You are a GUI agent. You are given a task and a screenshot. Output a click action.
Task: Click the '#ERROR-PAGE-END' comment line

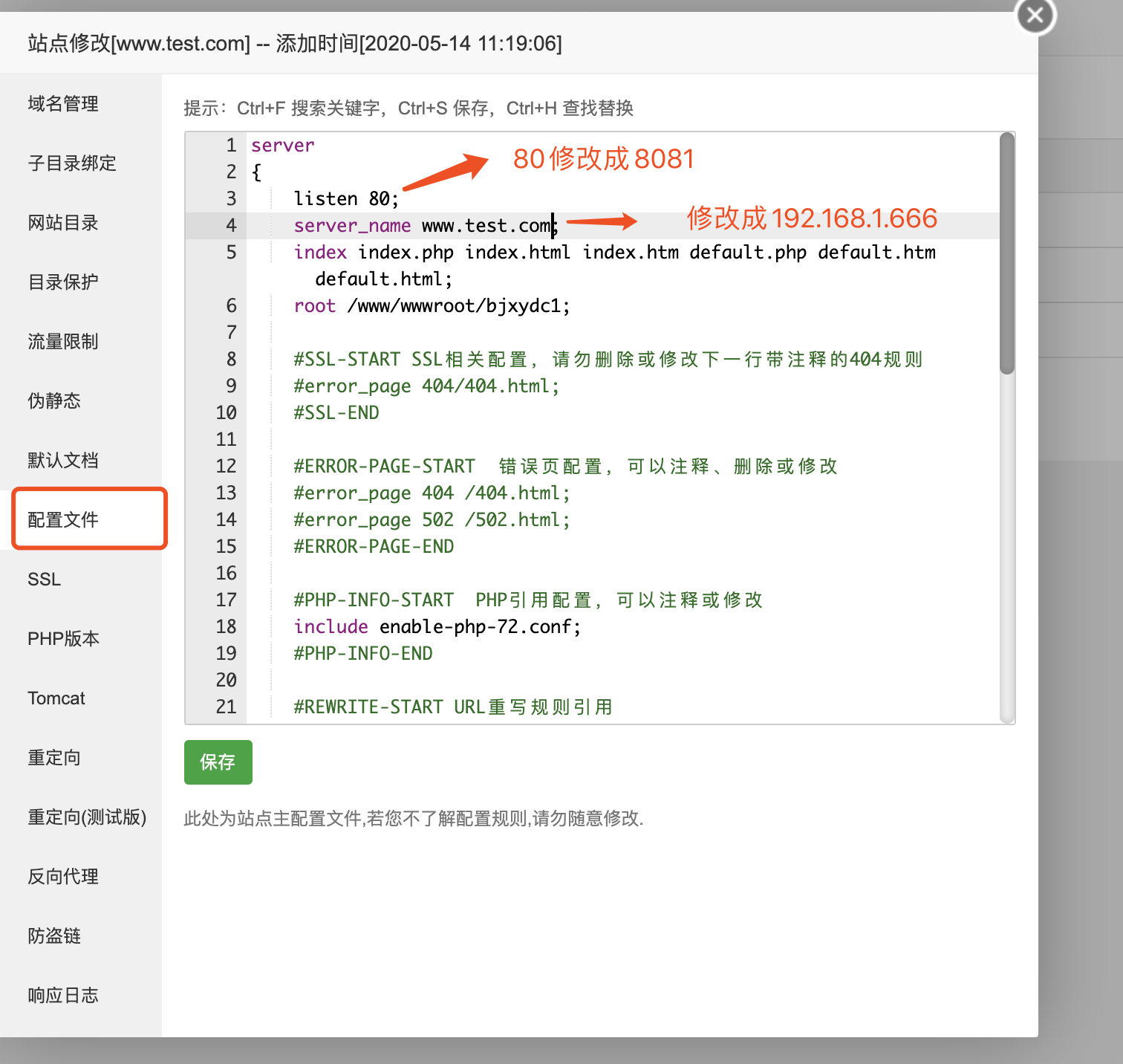pos(374,547)
